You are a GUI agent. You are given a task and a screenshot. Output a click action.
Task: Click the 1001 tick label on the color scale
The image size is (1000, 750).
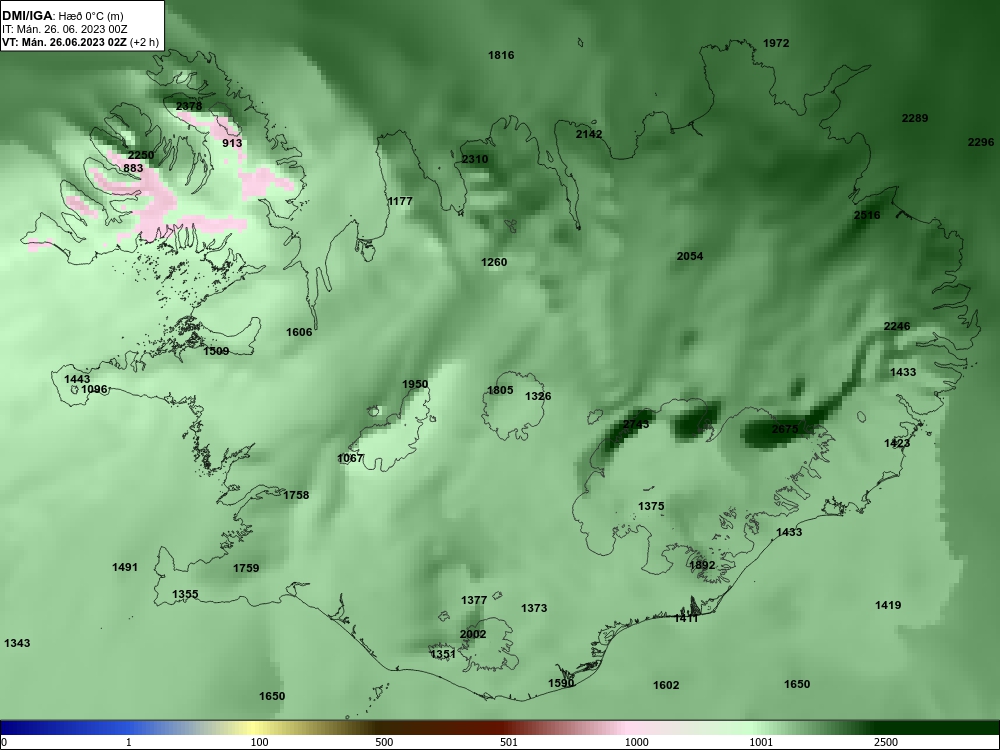click(761, 742)
